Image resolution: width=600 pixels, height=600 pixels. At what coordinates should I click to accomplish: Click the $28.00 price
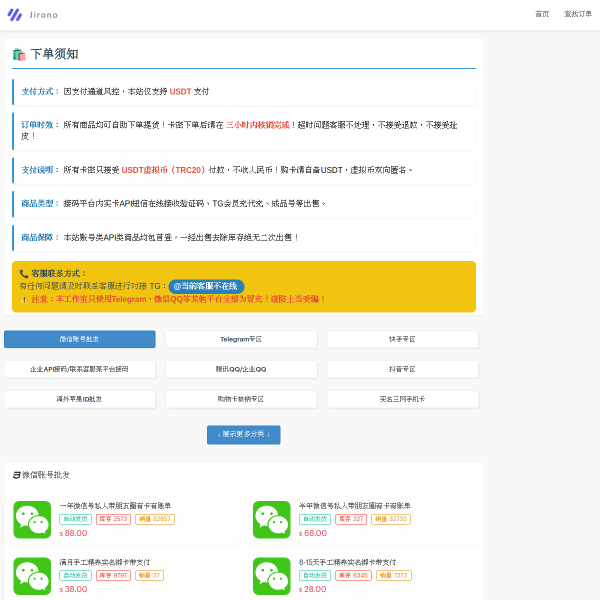(x=313, y=589)
